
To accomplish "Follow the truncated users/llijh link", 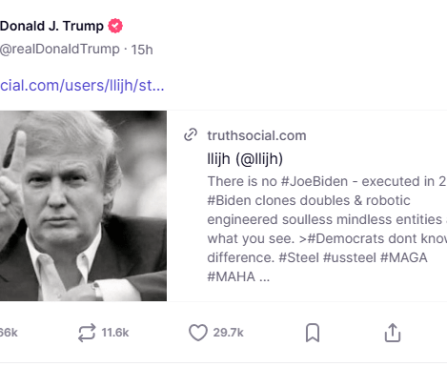I will click(82, 86).
